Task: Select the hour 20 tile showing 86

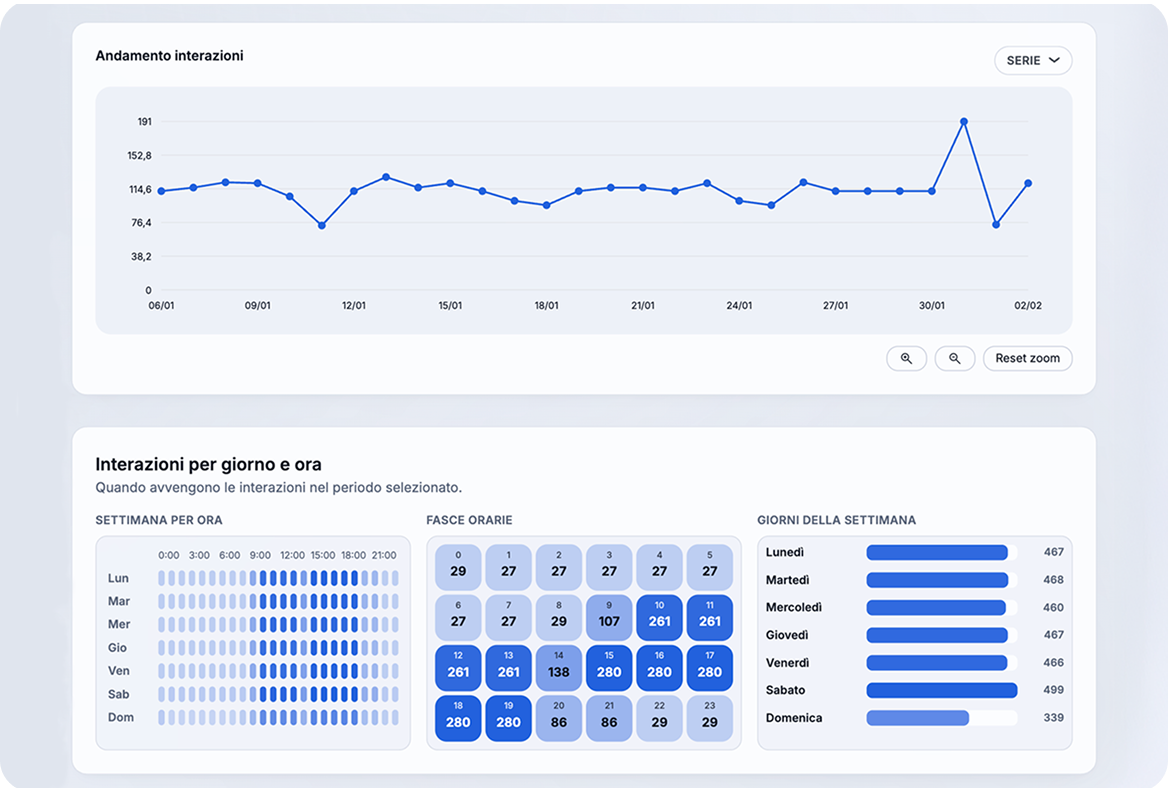Action: 559,714
